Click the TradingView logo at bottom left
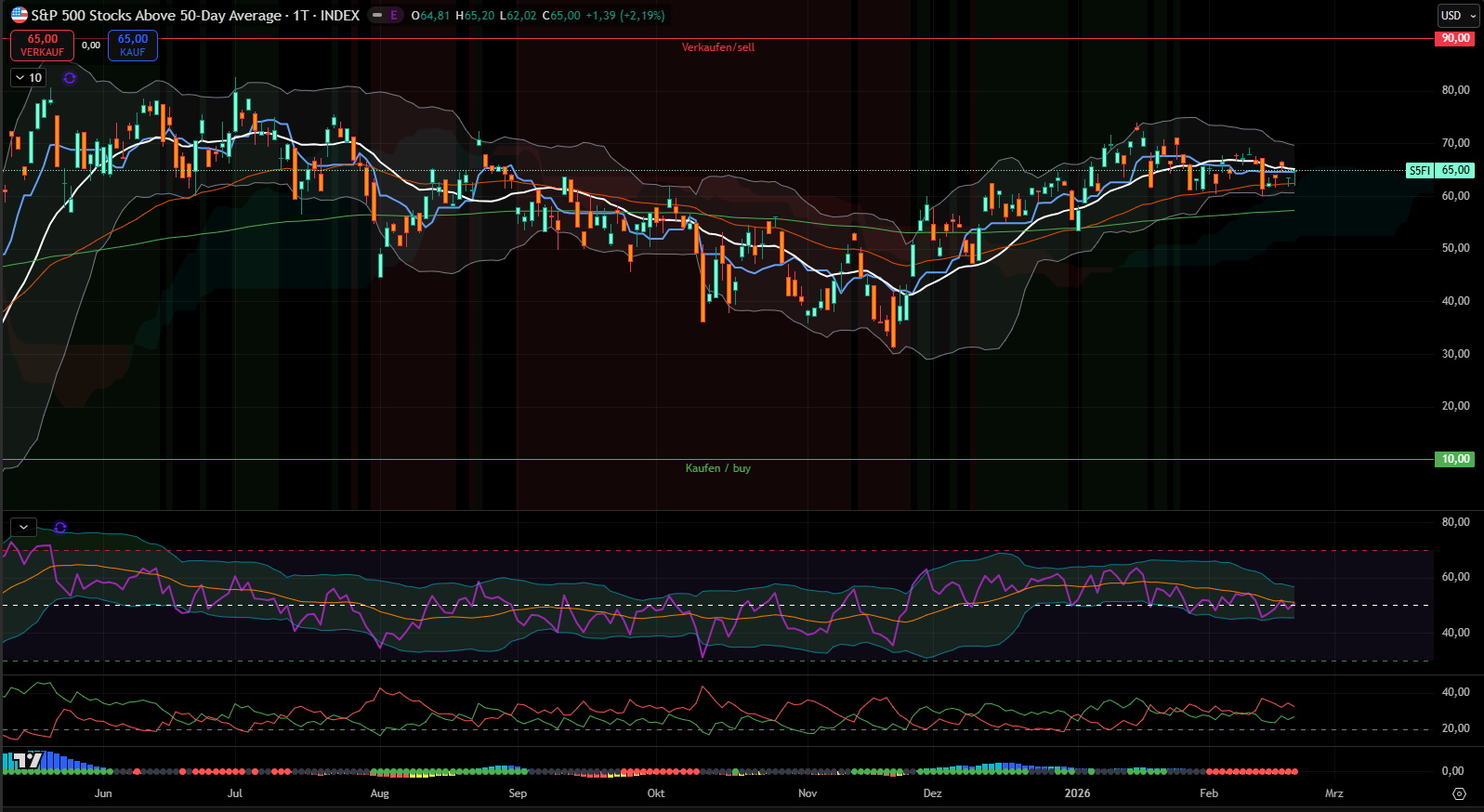The height and width of the screenshot is (812, 1484). (x=23, y=760)
